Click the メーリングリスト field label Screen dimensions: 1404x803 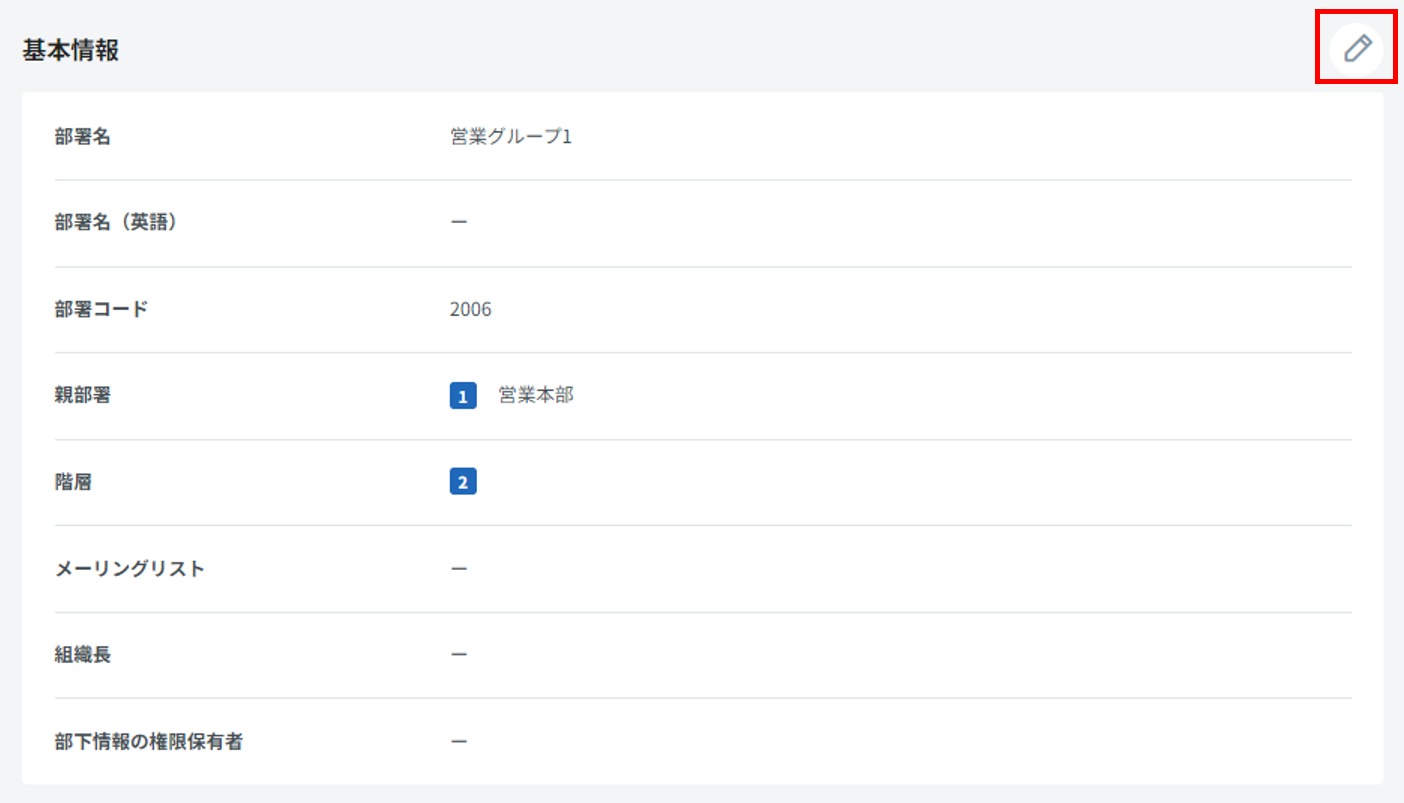point(129,569)
